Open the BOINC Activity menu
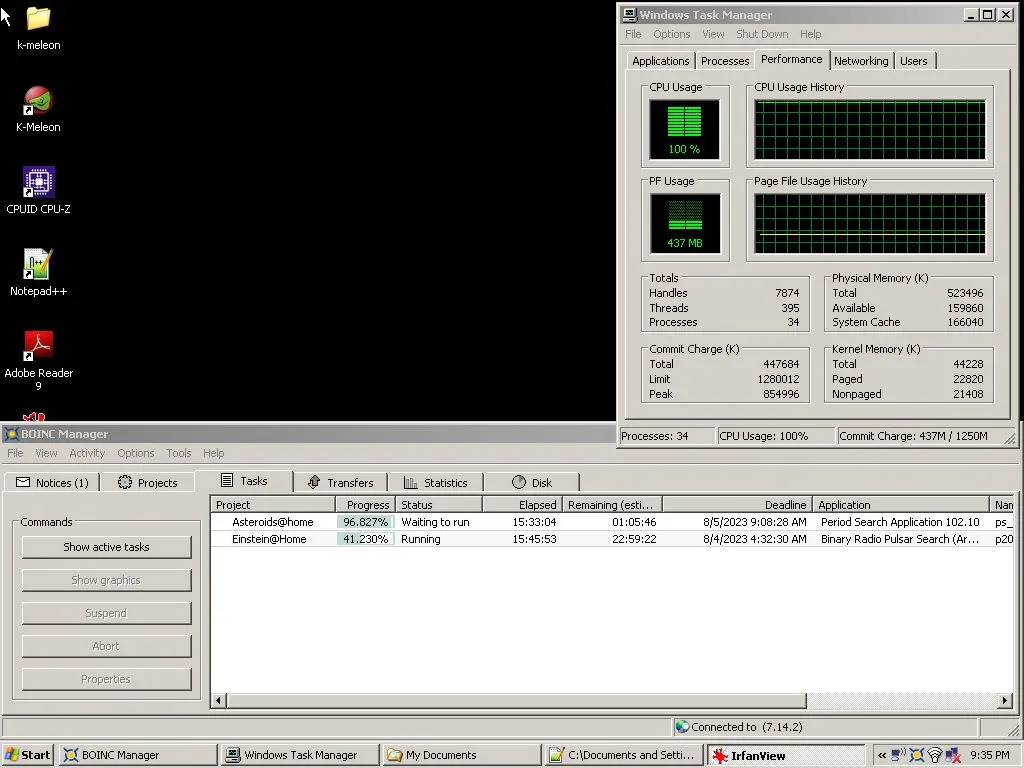 coord(87,453)
